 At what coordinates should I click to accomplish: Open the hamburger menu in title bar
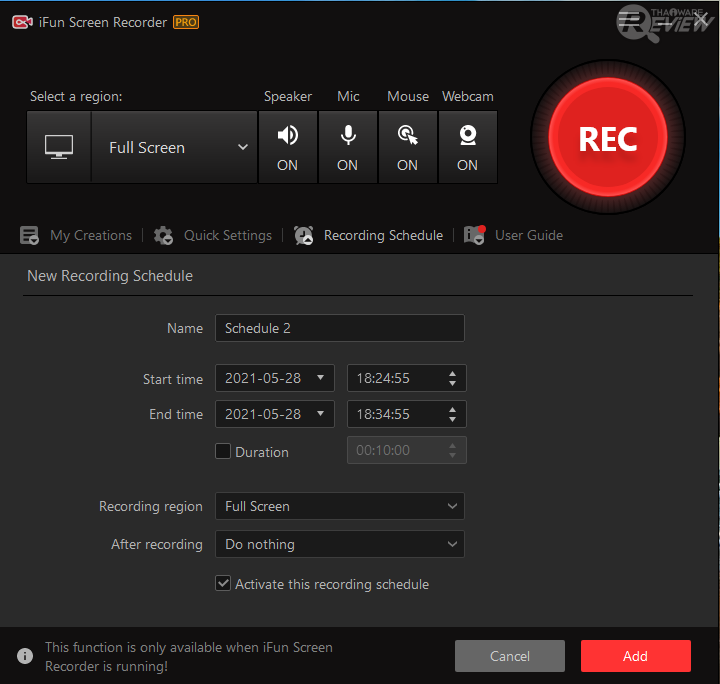629,20
